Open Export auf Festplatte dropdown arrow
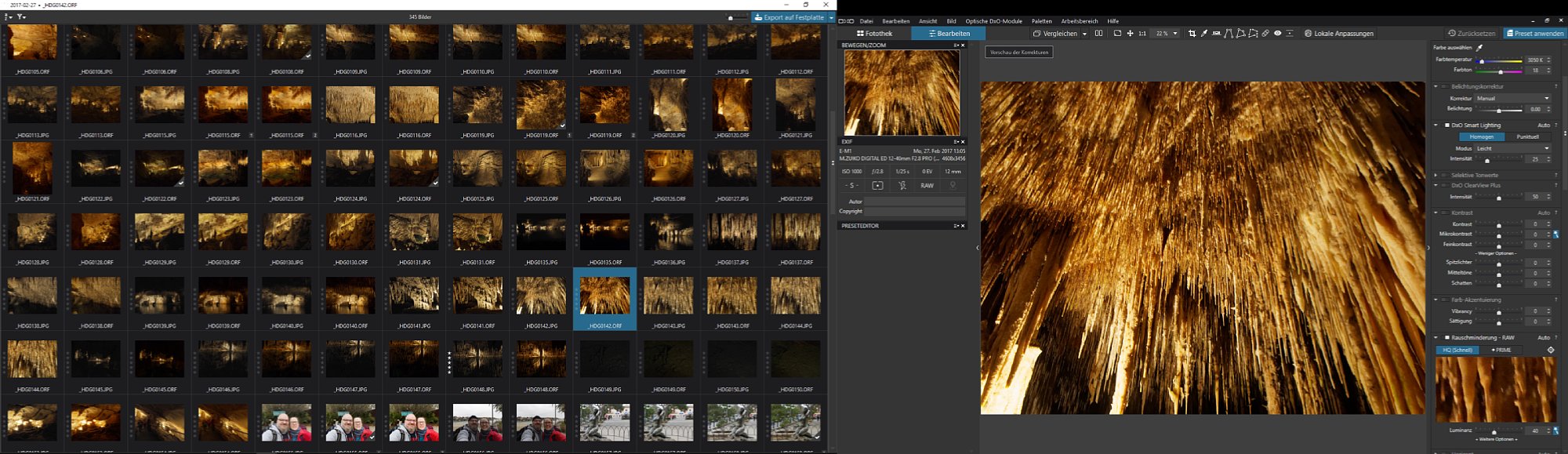Viewport: 1568px width, 454px height. pos(831,17)
